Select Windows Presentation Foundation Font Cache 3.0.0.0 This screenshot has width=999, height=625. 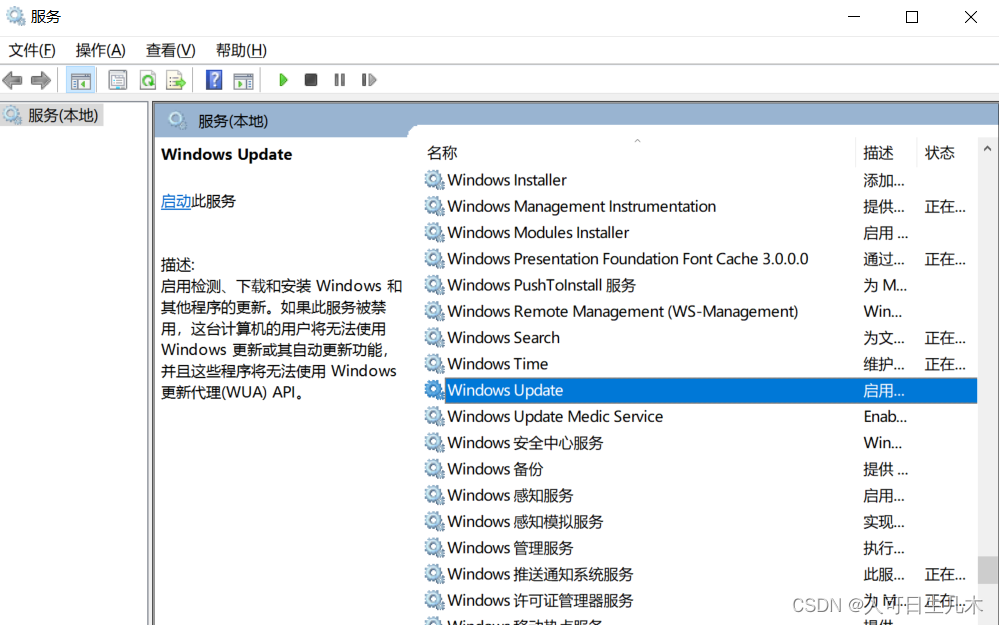coord(628,259)
